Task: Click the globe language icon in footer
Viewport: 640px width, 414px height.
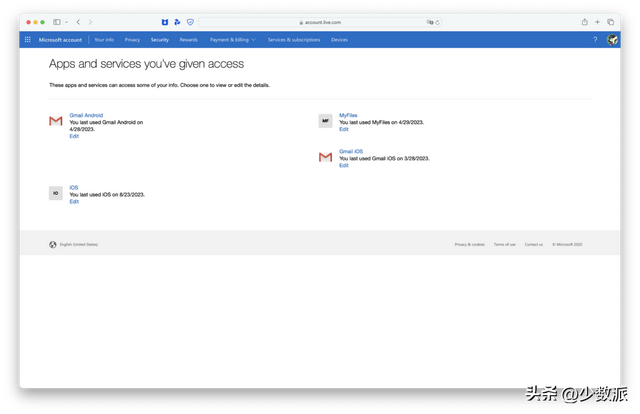Action: click(53, 245)
